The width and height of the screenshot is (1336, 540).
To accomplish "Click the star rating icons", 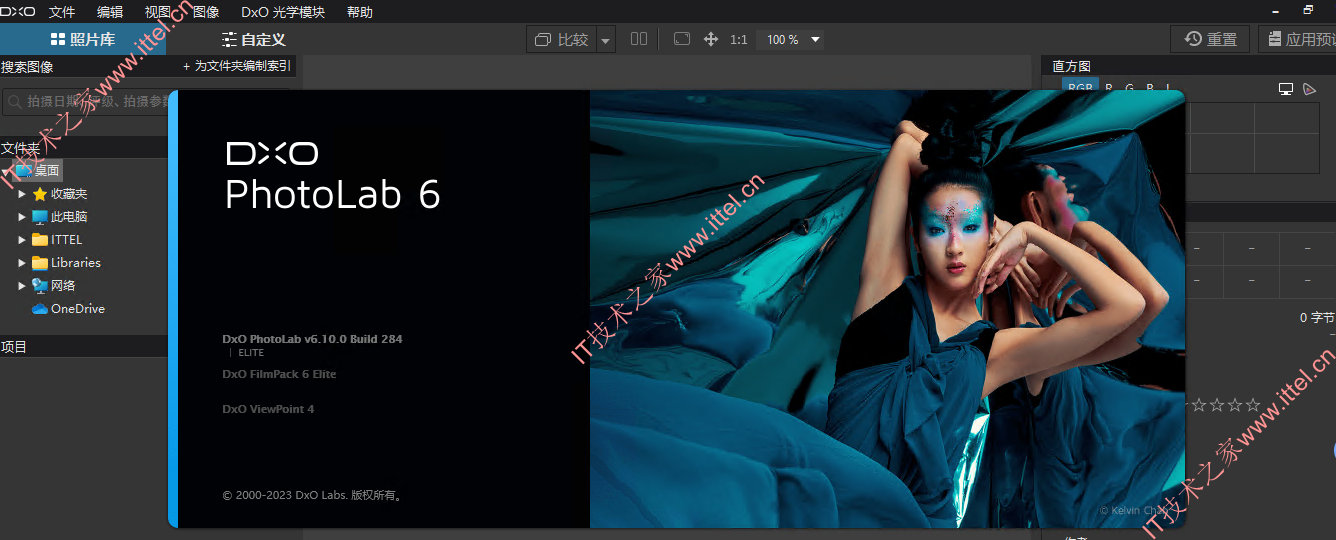I will click(1225, 405).
